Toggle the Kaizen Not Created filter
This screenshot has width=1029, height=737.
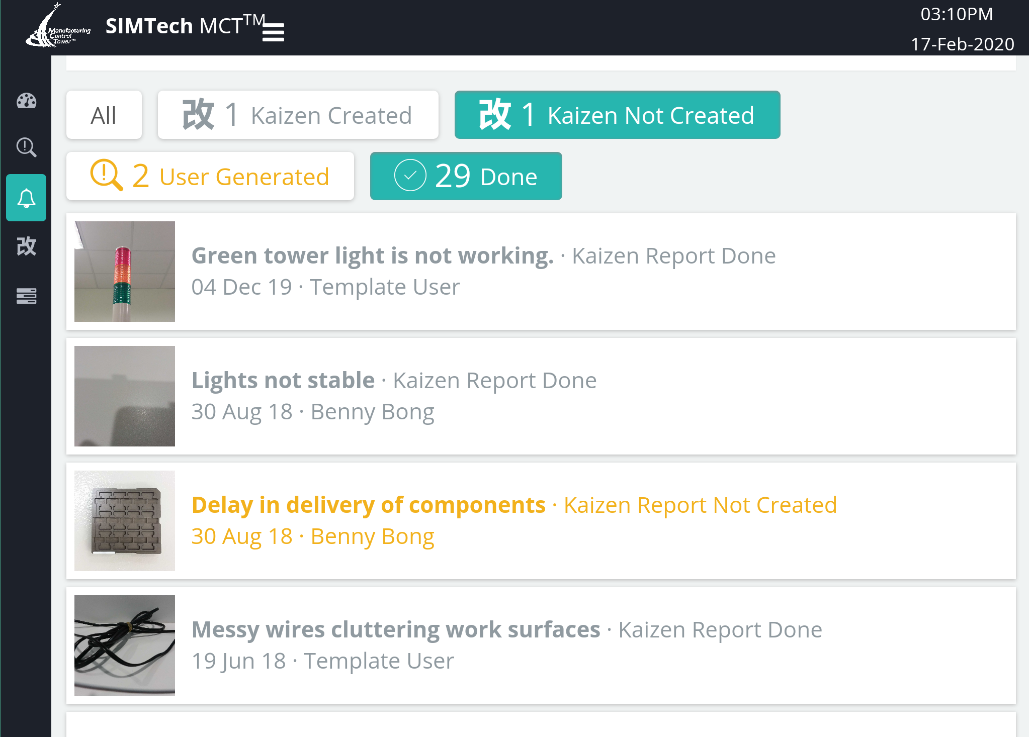[617, 115]
